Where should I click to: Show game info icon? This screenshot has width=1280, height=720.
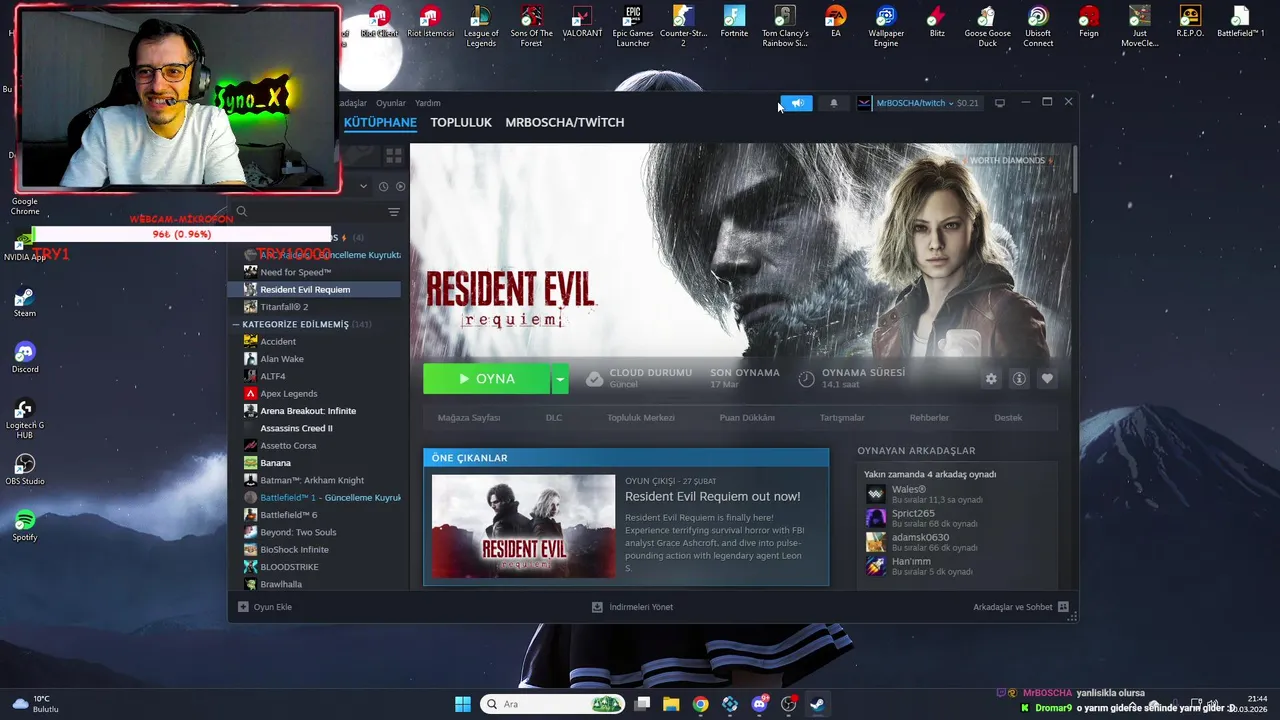point(1019,379)
